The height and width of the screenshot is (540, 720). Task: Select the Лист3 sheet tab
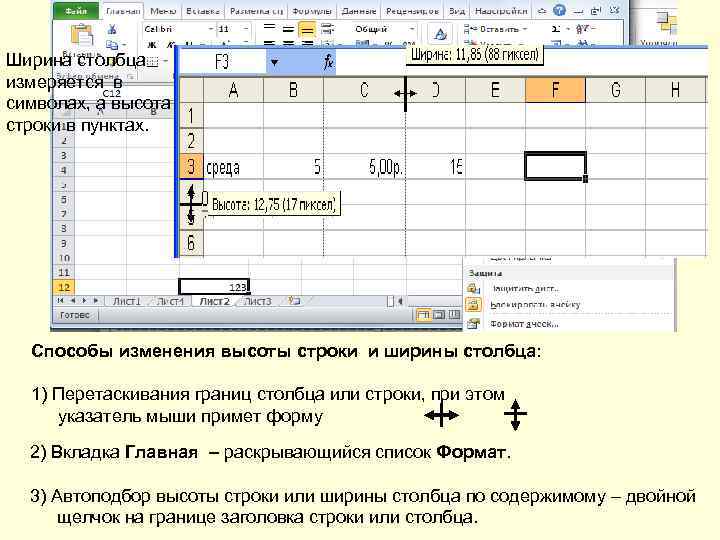257,301
